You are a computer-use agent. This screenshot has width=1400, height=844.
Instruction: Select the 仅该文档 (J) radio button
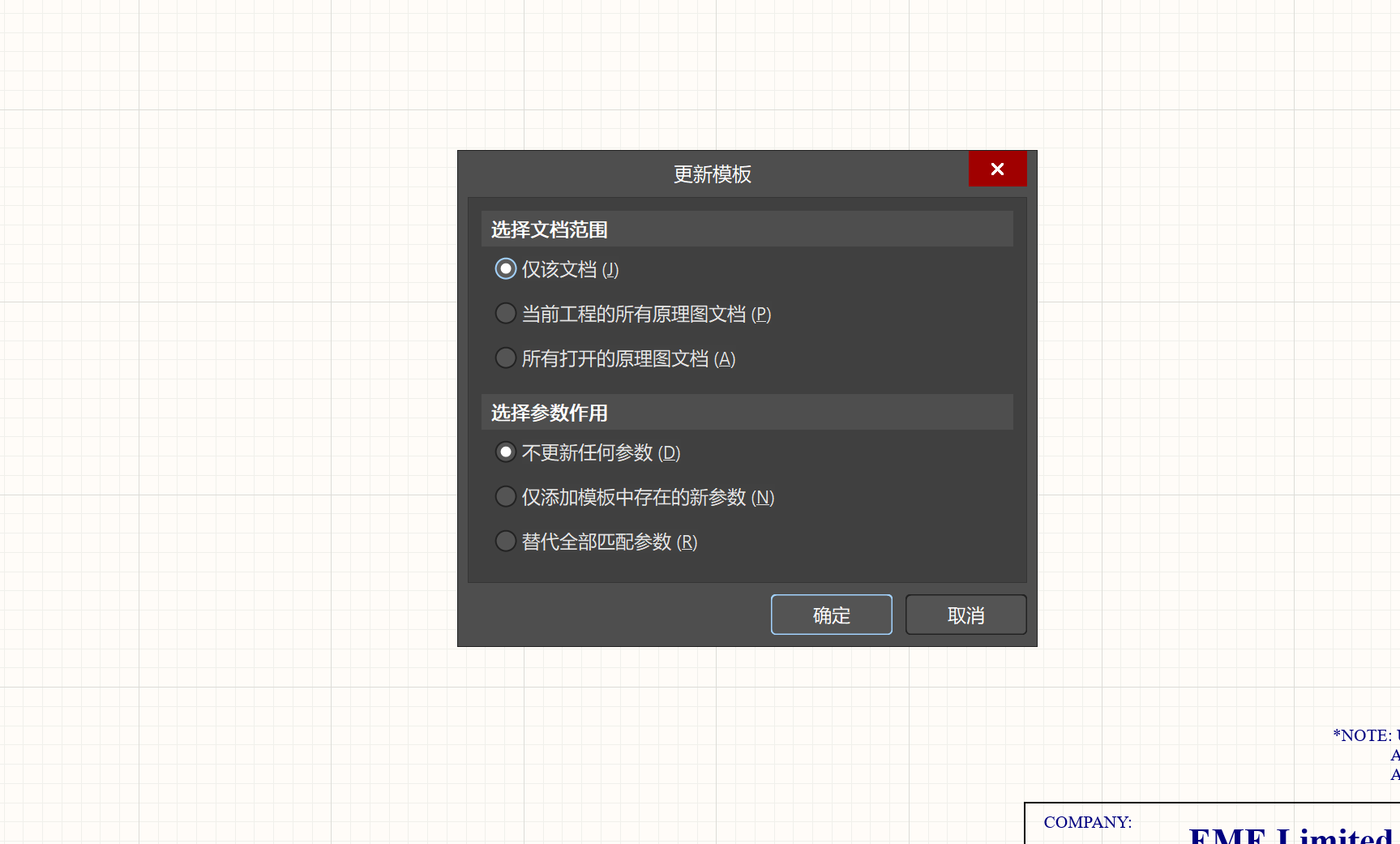tap(505, 269)
